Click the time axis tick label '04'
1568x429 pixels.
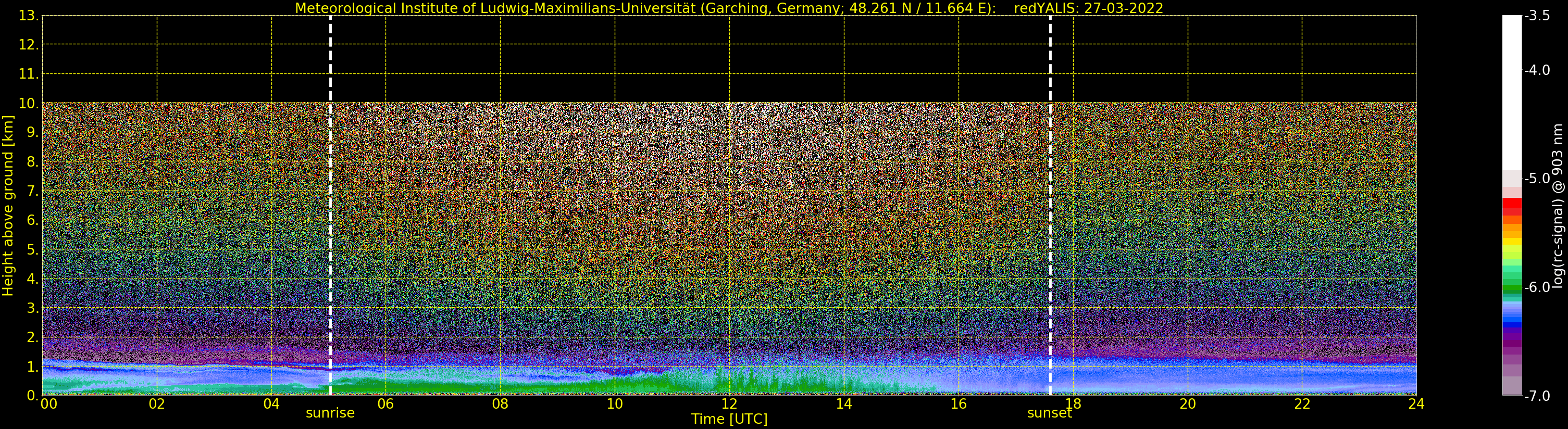[271, 404]
